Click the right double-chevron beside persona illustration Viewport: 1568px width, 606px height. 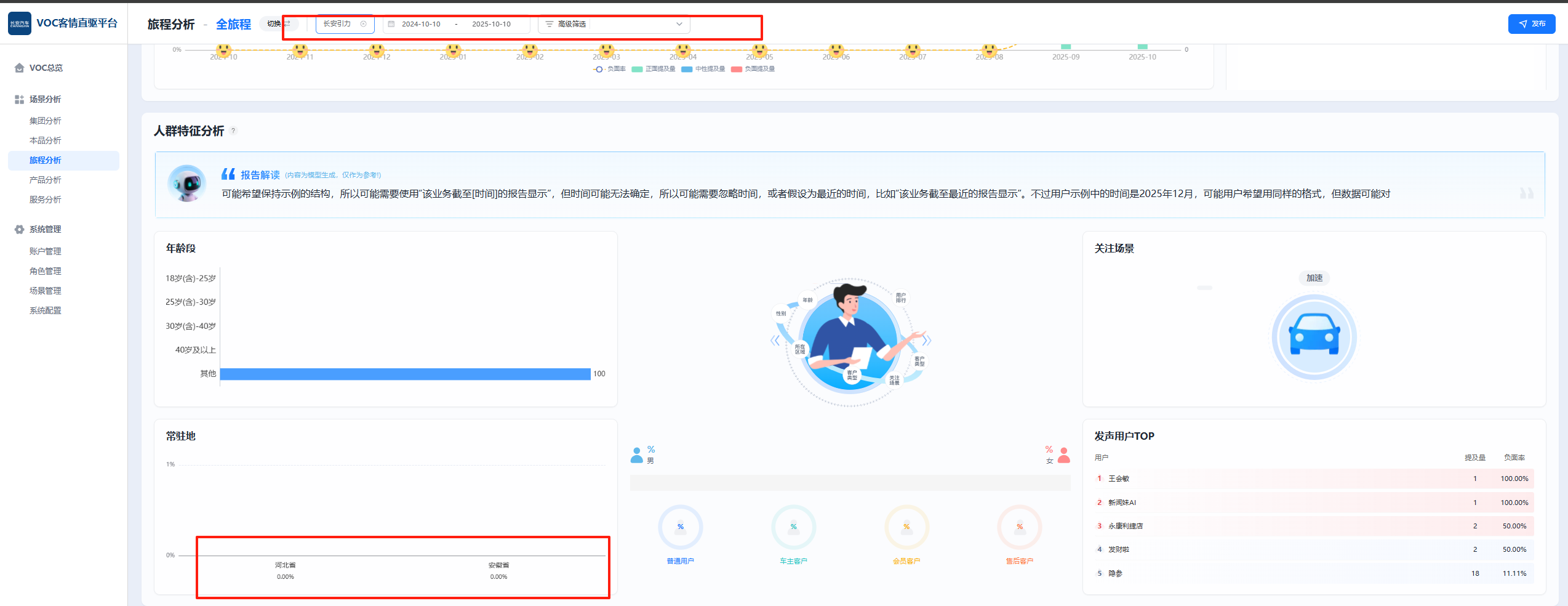(927, 341)
